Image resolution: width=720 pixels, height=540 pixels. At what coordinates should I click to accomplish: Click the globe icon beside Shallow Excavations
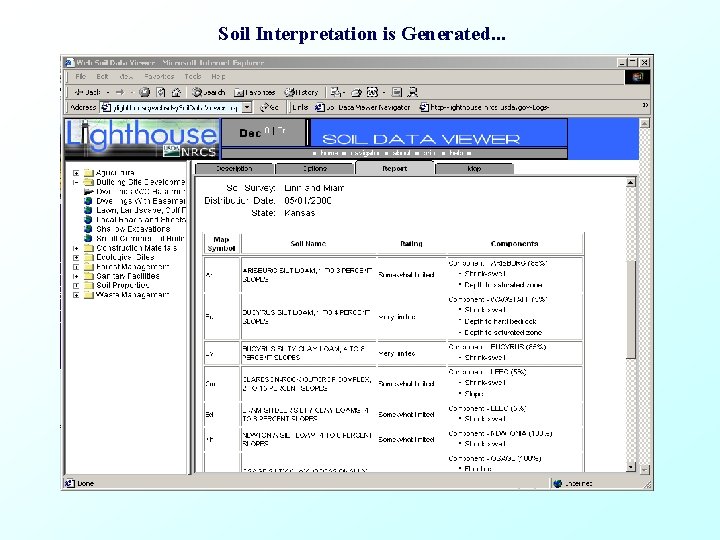pyautogui.click(x=88, y=229)
